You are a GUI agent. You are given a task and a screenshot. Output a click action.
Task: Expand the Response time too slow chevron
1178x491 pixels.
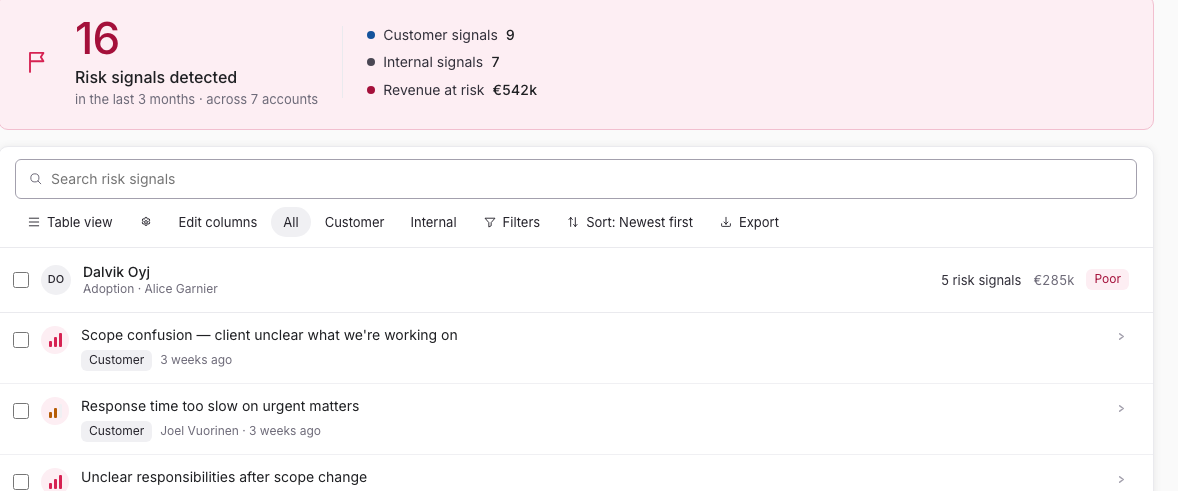(x=1121, y=408)
